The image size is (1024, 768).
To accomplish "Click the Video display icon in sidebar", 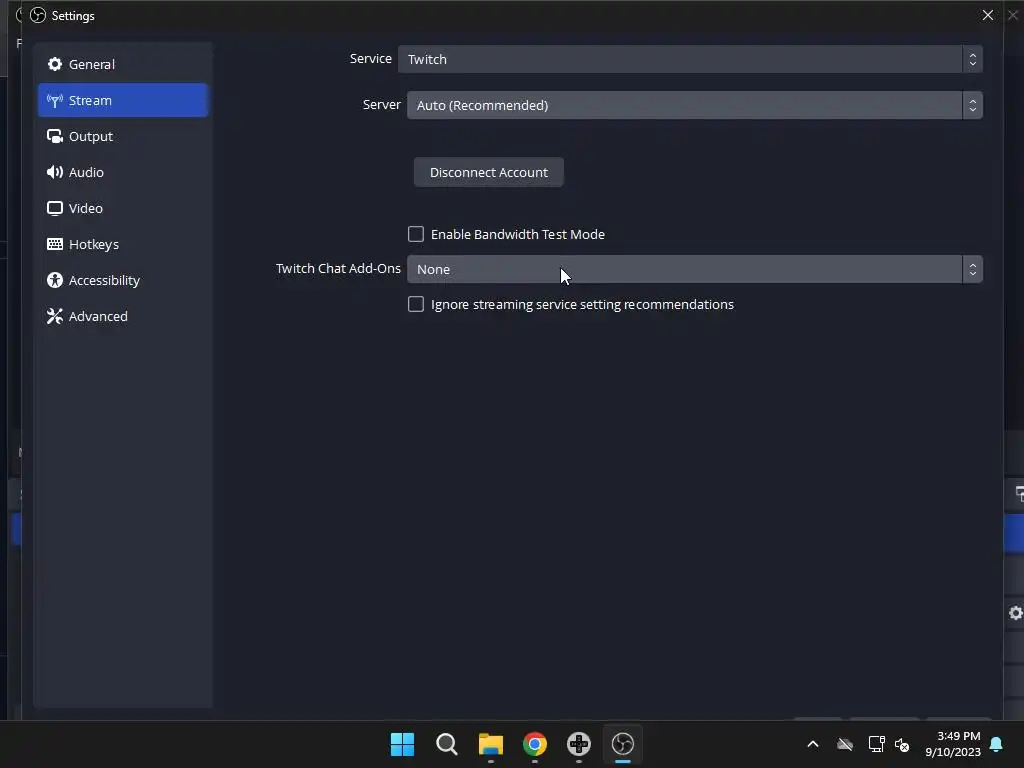I will 55,208.
